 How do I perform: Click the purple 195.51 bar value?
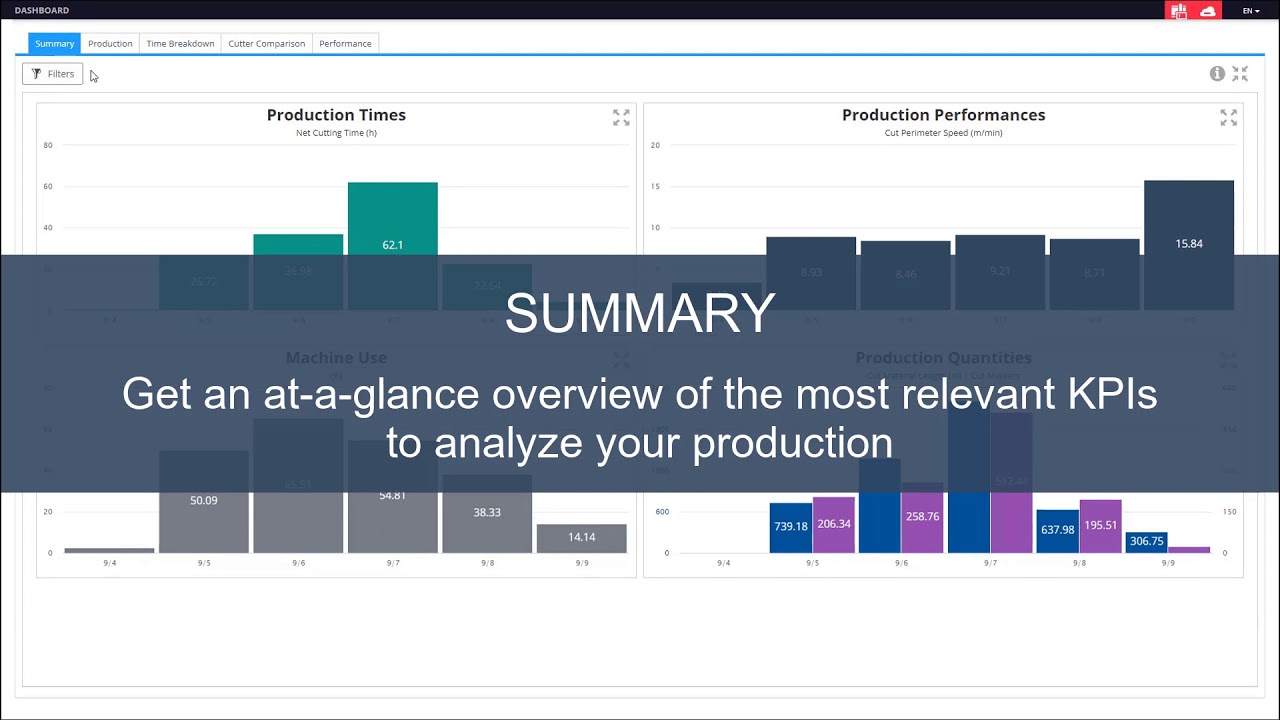(1100, 524)
